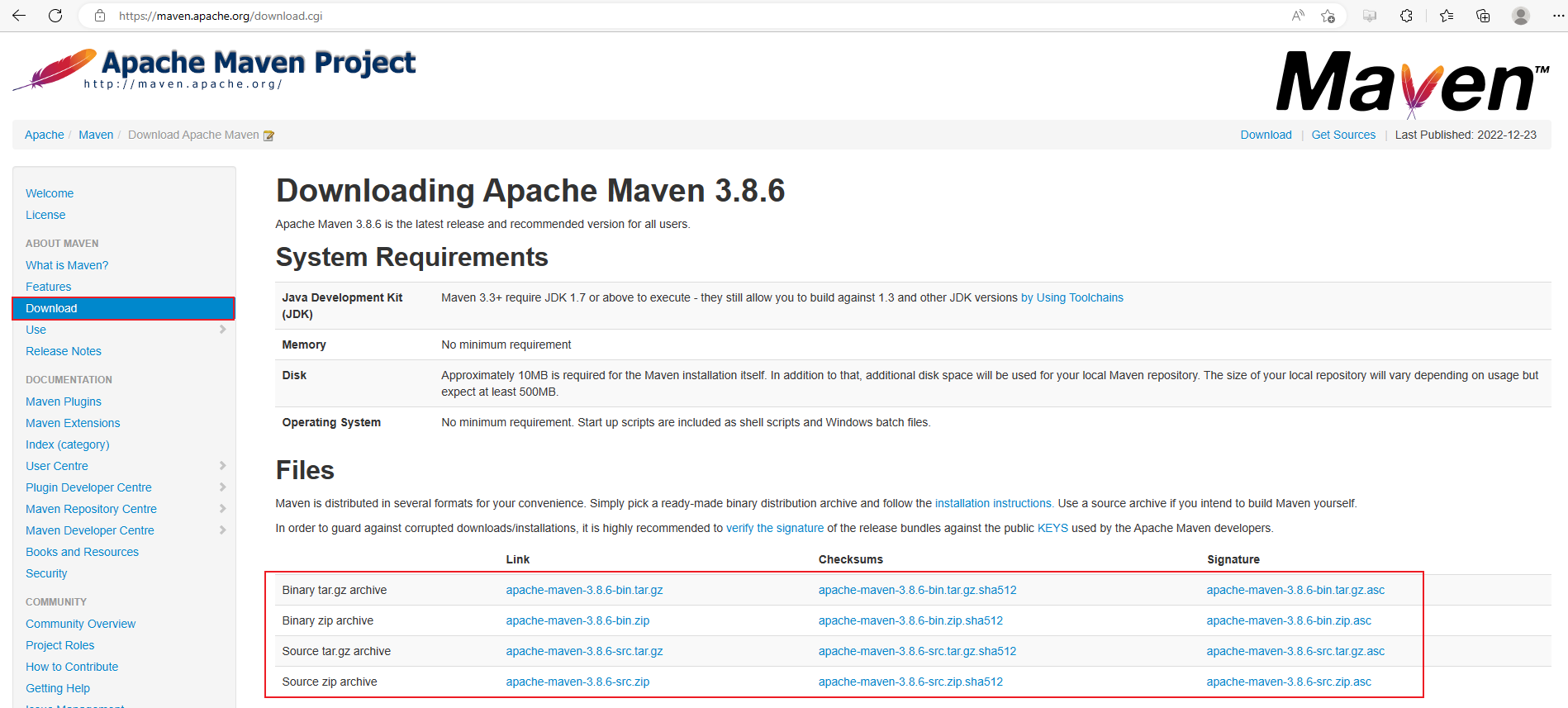Viewport: 1568px width, 708px height.
Task: Select the highlighted Download sidebar item
Action: click(124, 308)
